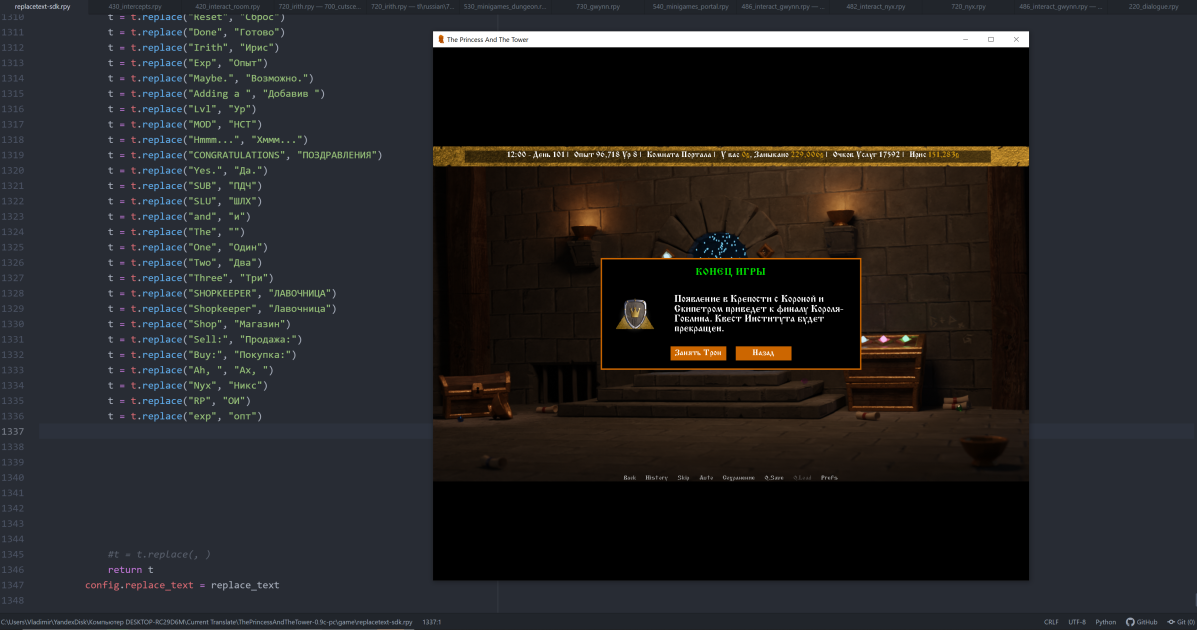
Task: Click the crown shield icon in dialog
Action: [635, 314]
